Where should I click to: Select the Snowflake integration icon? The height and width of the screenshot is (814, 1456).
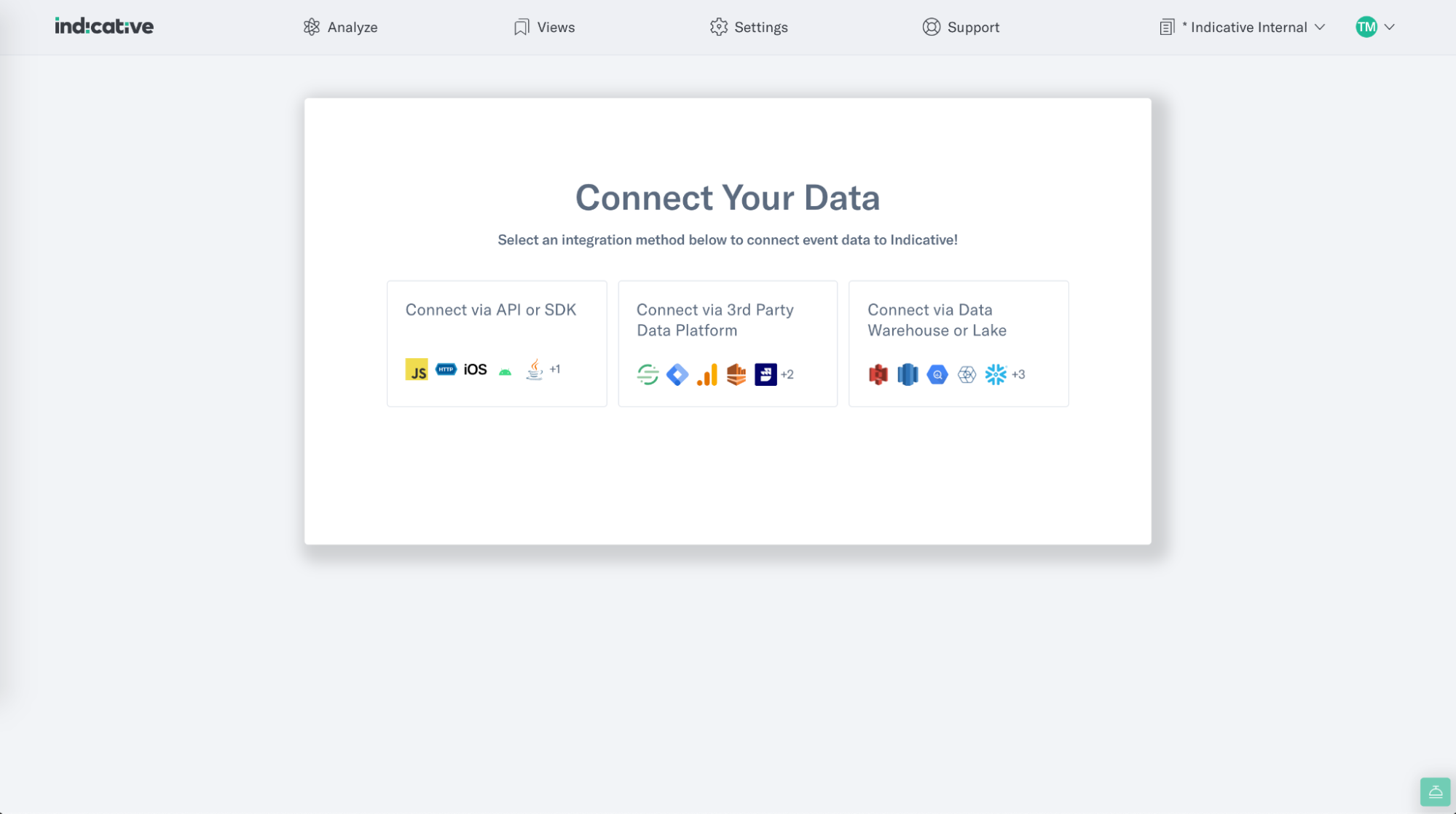tap(994, 374)
